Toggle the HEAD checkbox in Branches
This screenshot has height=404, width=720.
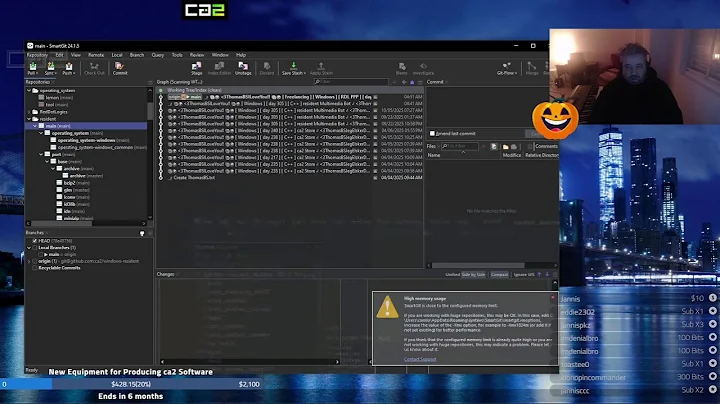pos(35,241)
